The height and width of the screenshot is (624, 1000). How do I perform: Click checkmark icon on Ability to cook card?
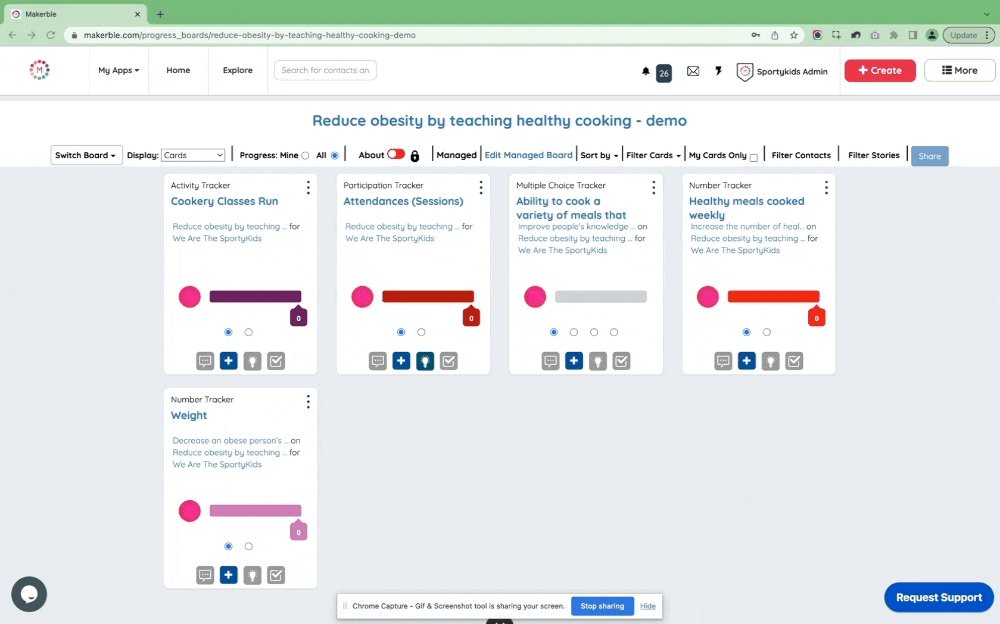tap(621, 361)
